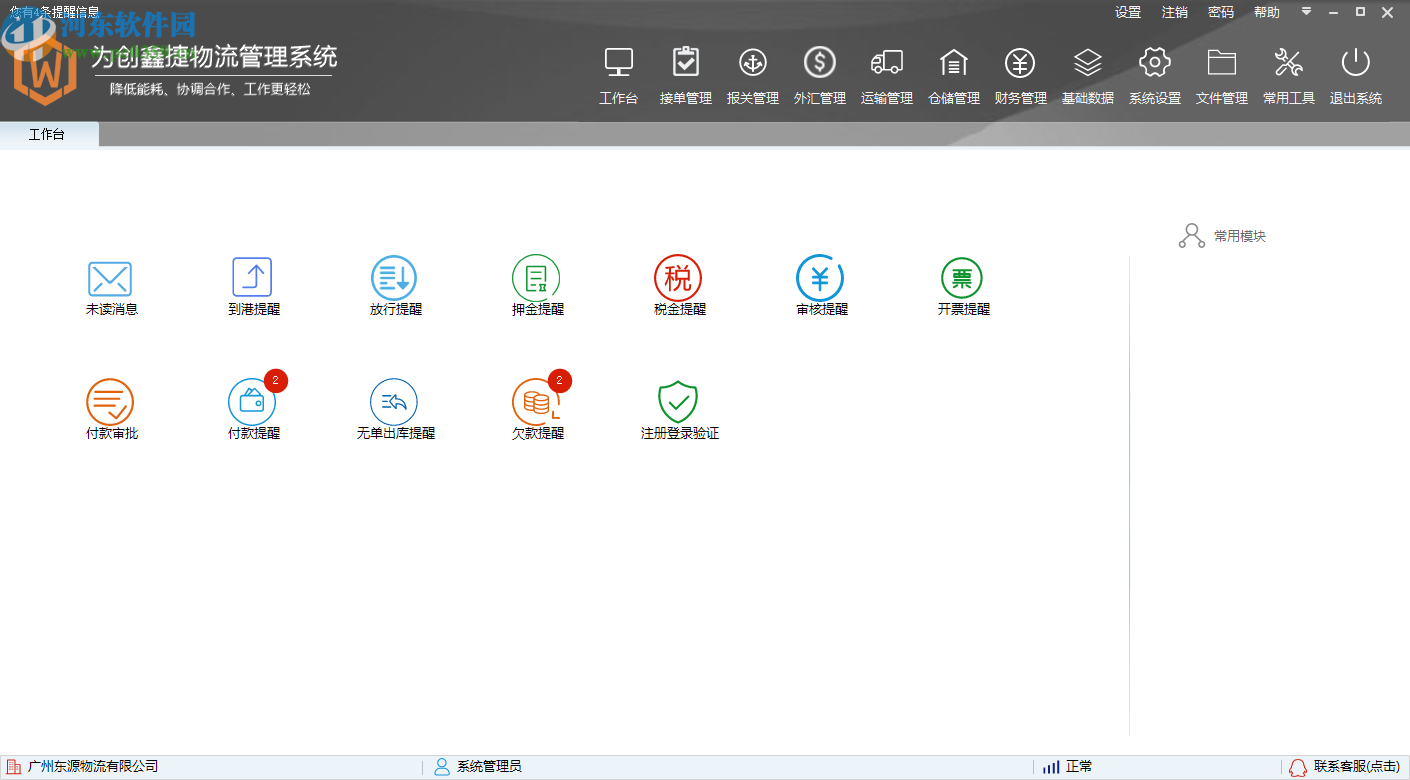Click 注销 menu item

pyautogui.click(x=1175, y=12)
